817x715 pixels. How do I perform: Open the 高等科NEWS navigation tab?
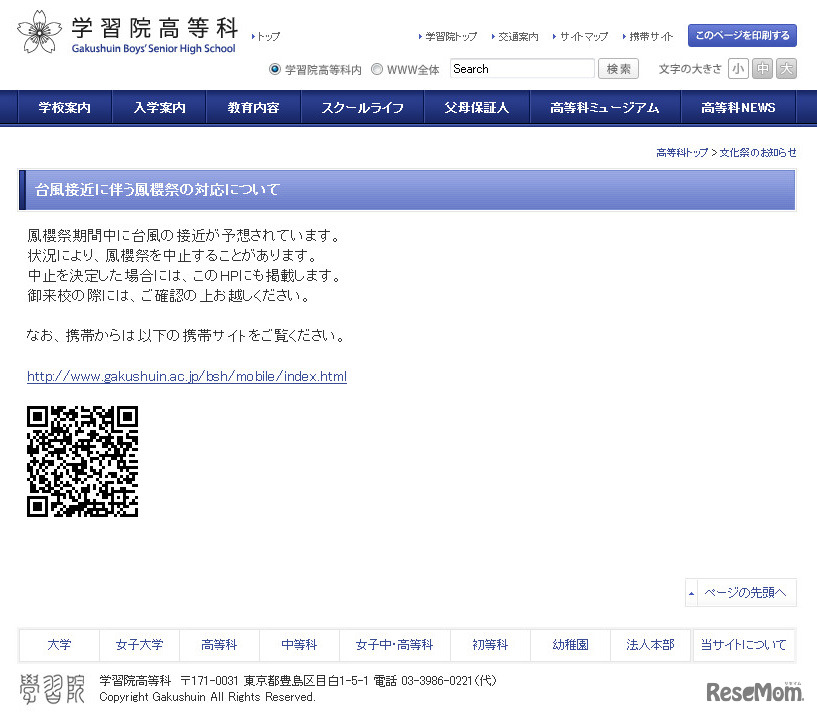point(737,107)
